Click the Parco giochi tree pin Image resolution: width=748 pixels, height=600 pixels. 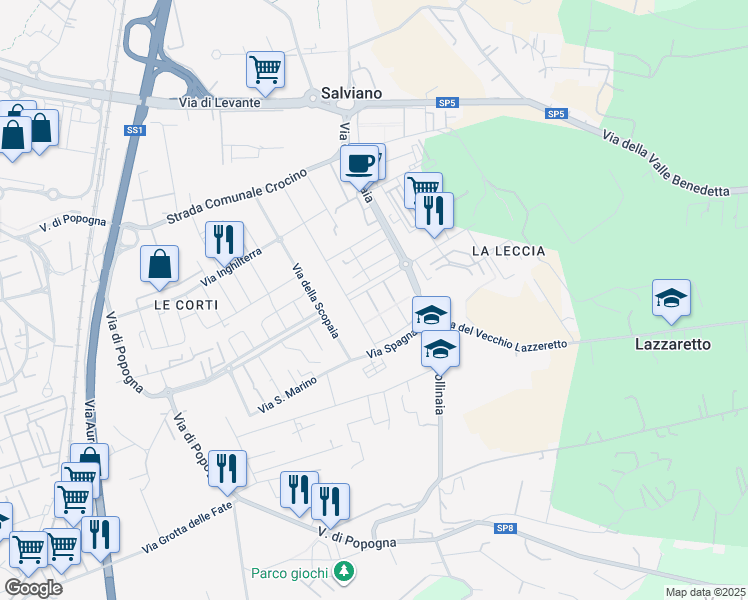click(x=343, y=572)
